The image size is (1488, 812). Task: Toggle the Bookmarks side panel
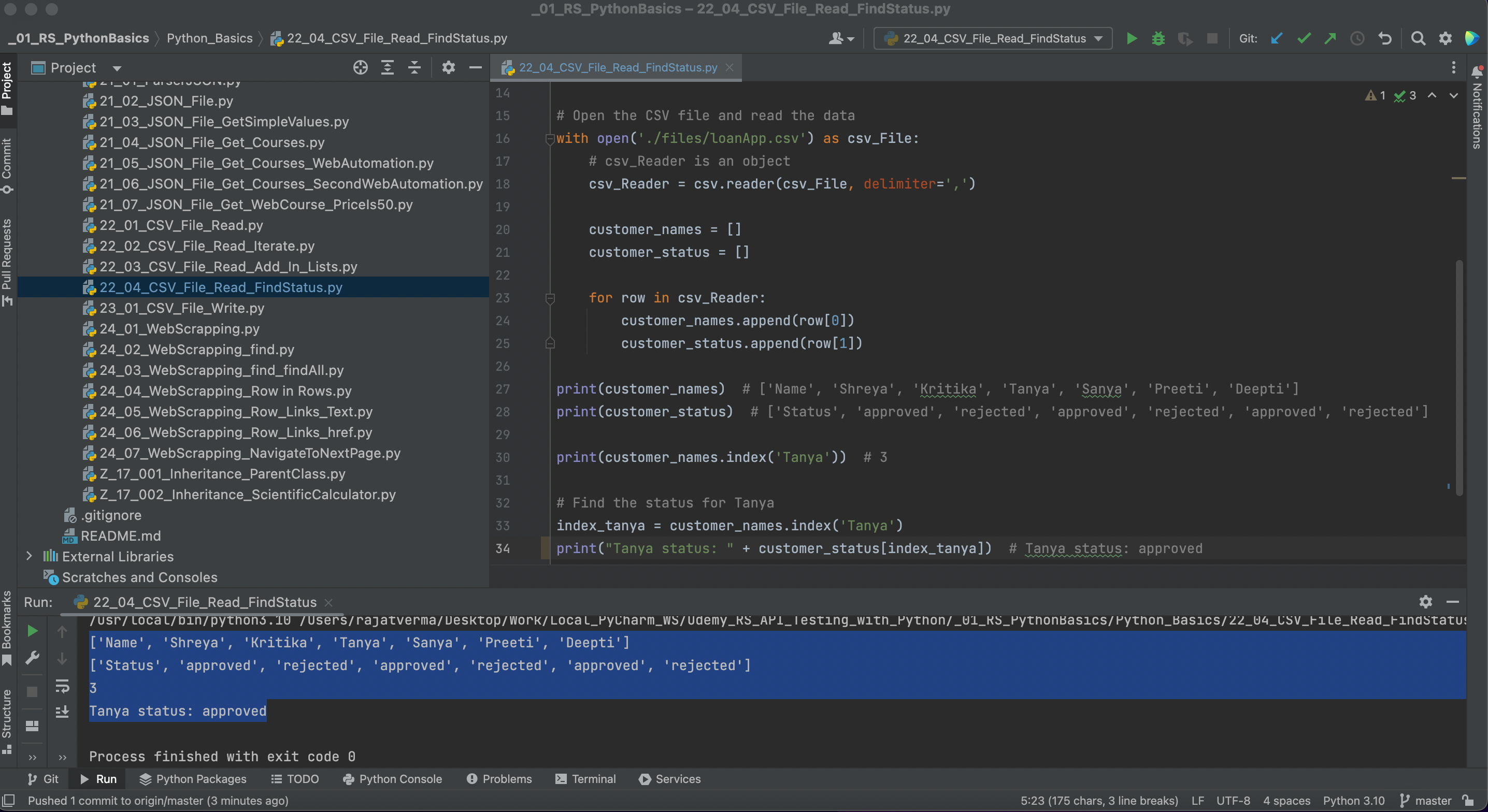coord(7,628)
